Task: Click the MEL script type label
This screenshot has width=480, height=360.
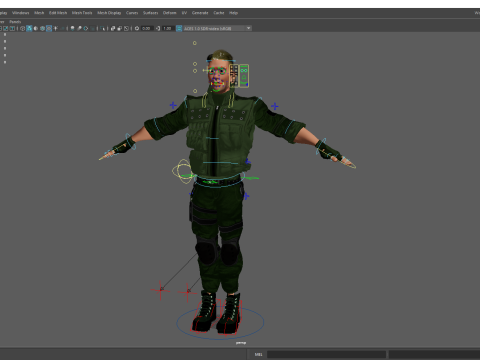Action: tap(258, 354)
